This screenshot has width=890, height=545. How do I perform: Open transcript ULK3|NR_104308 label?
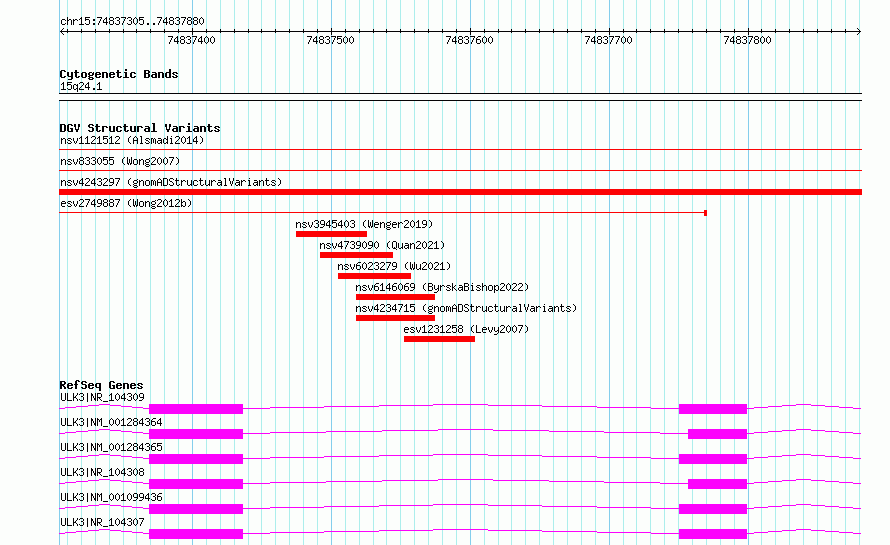[x=102, y=472]
